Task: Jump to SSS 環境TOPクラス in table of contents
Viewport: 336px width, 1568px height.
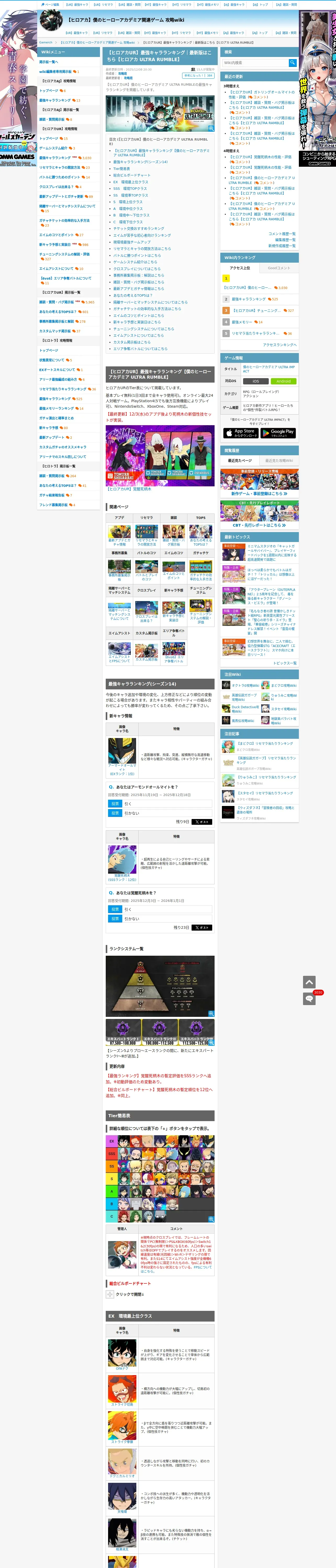Action: 130,189
